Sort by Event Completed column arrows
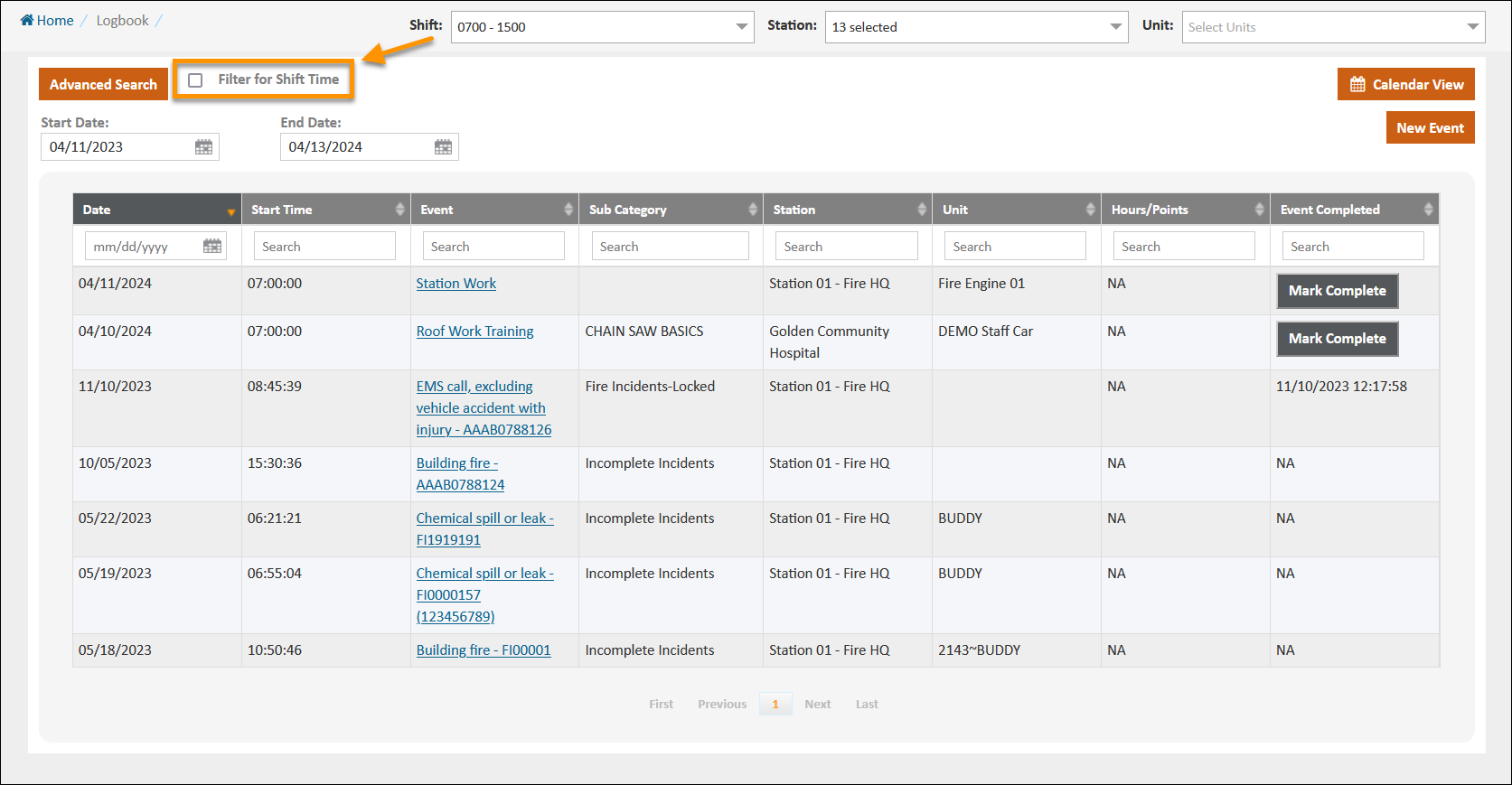 click(x=1428, y=210)
